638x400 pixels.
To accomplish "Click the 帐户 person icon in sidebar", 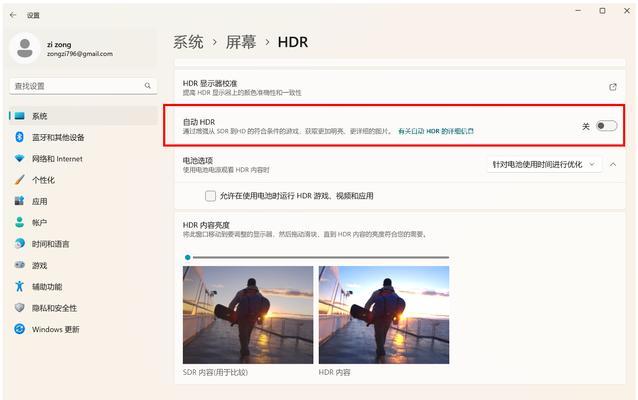I will [x=20, y=222].
